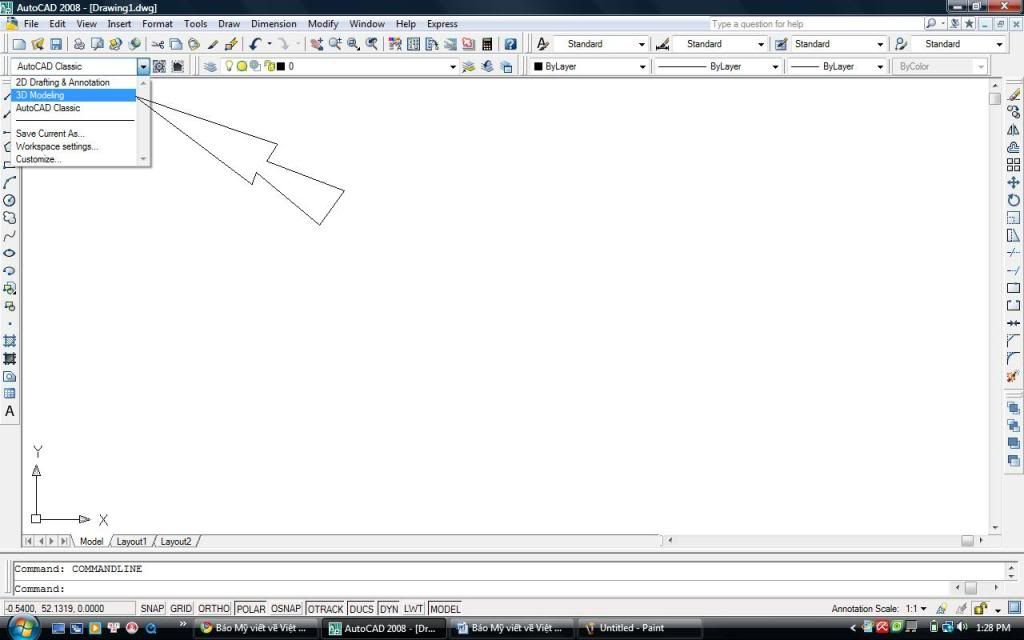Select the Circle draw tool

[9, 200]
